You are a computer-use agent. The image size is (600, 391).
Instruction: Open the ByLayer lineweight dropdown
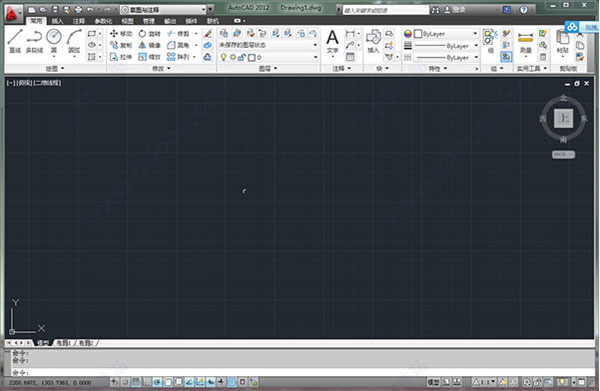click(446, 46)
